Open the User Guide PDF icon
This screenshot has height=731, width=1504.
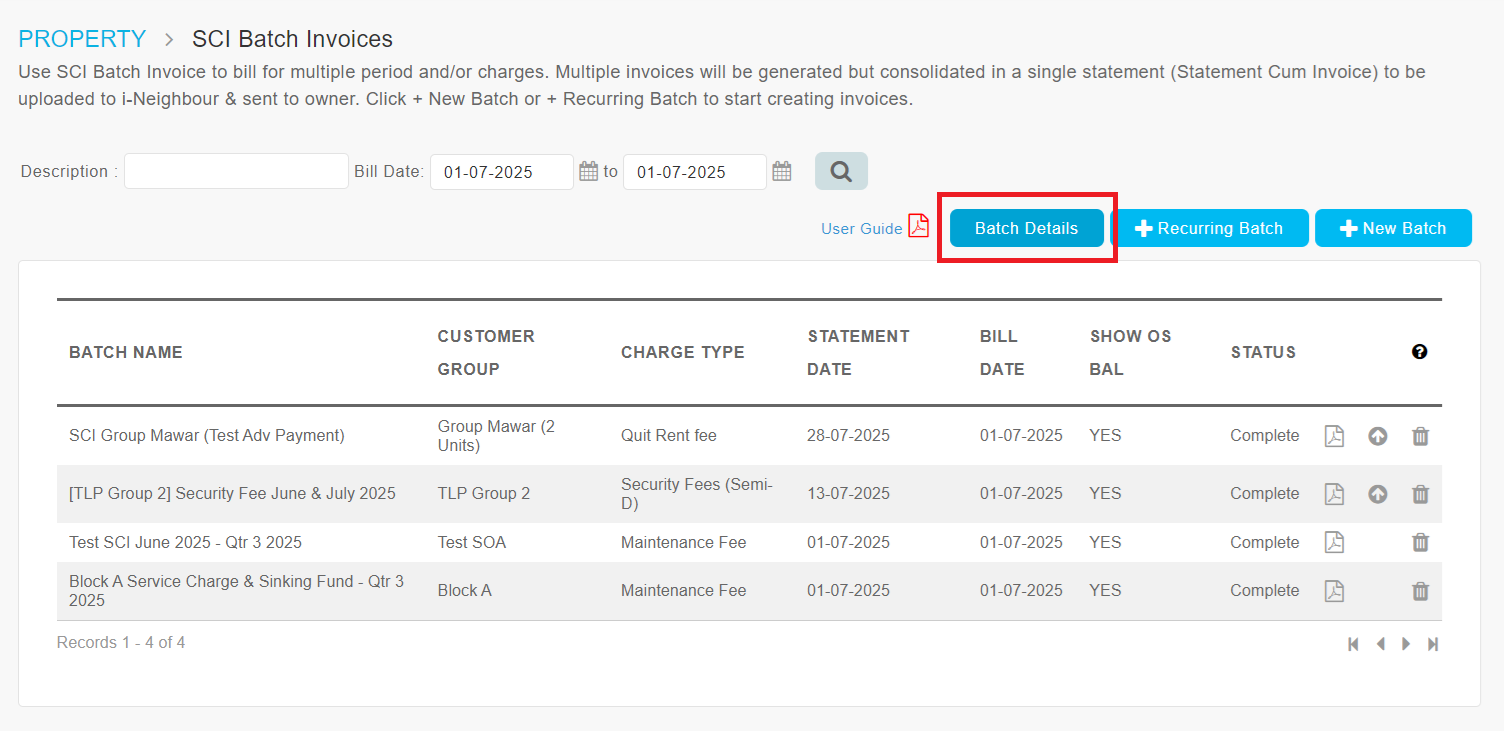pos(918,227)
